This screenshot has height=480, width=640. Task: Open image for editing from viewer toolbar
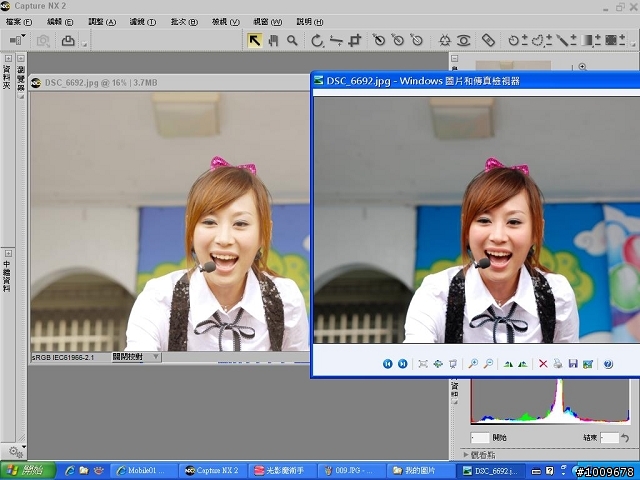pyautogui.click(x=588, y=364)
